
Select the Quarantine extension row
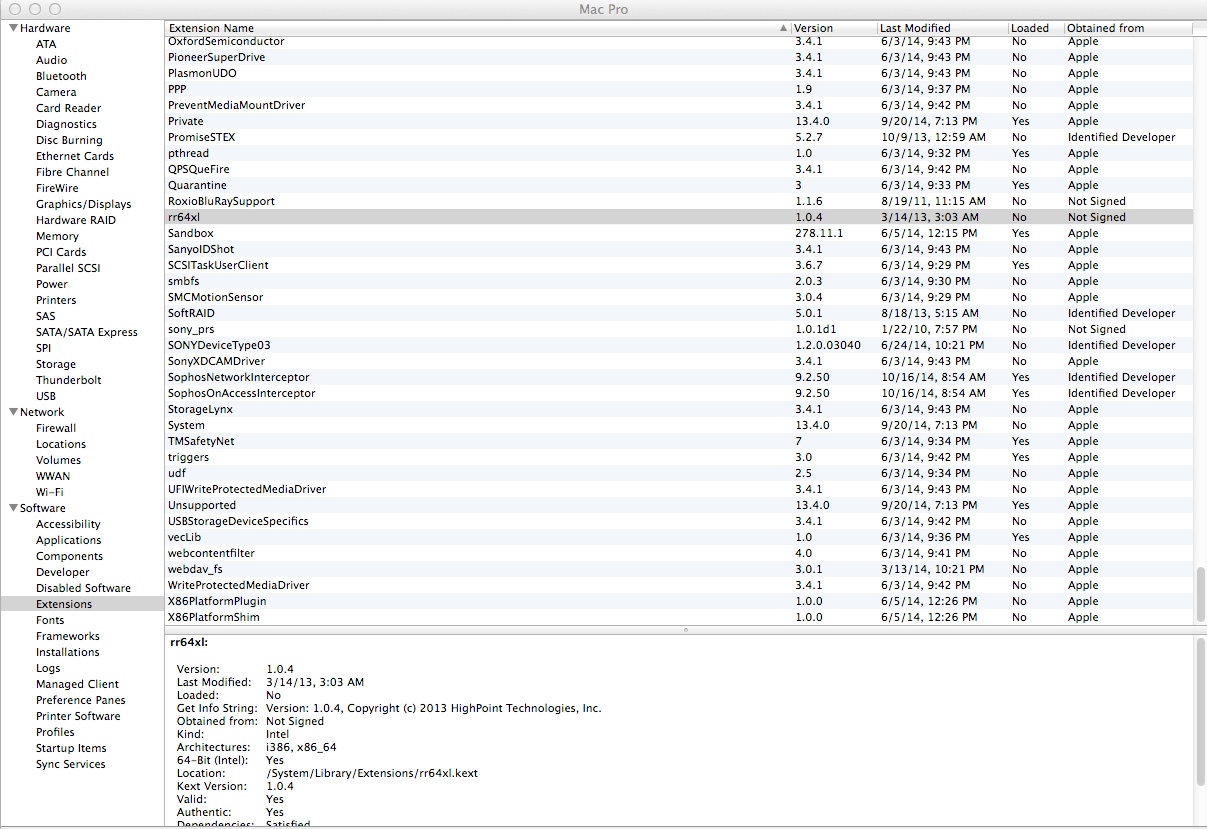[679, 185]
